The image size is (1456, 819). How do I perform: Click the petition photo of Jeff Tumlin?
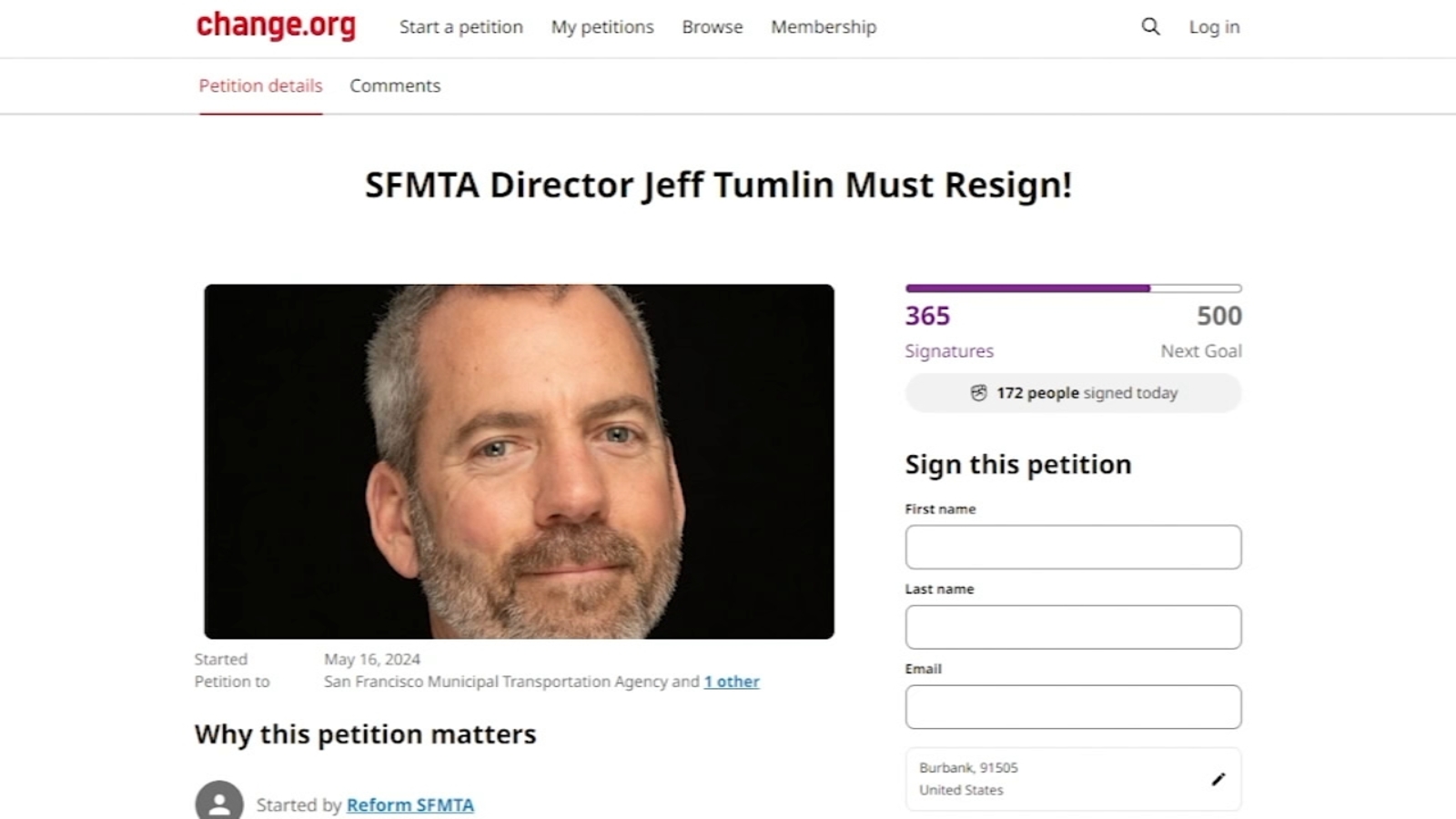click(519, 461)
